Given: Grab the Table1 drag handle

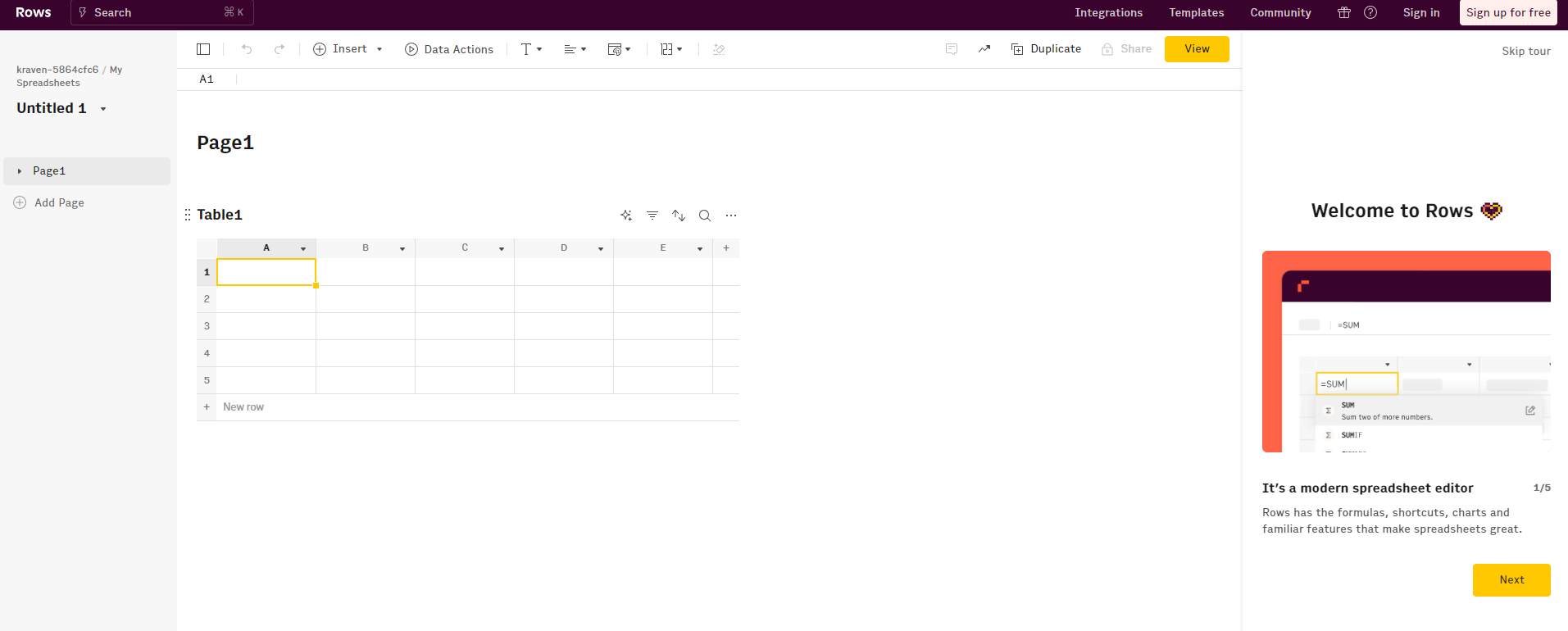Looking at the screenshot, I should 188,215.
